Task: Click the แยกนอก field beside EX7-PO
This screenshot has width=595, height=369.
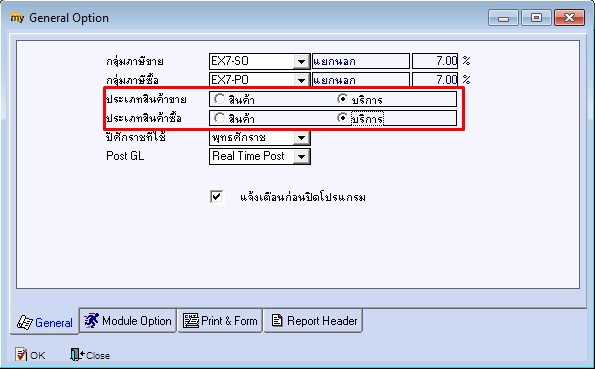Action: pos(361,80)
